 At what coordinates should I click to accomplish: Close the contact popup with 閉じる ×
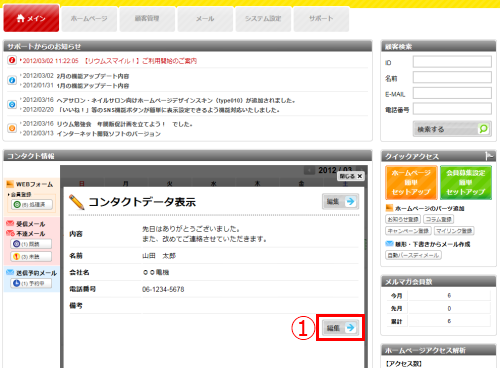click(x=351, y=176)
